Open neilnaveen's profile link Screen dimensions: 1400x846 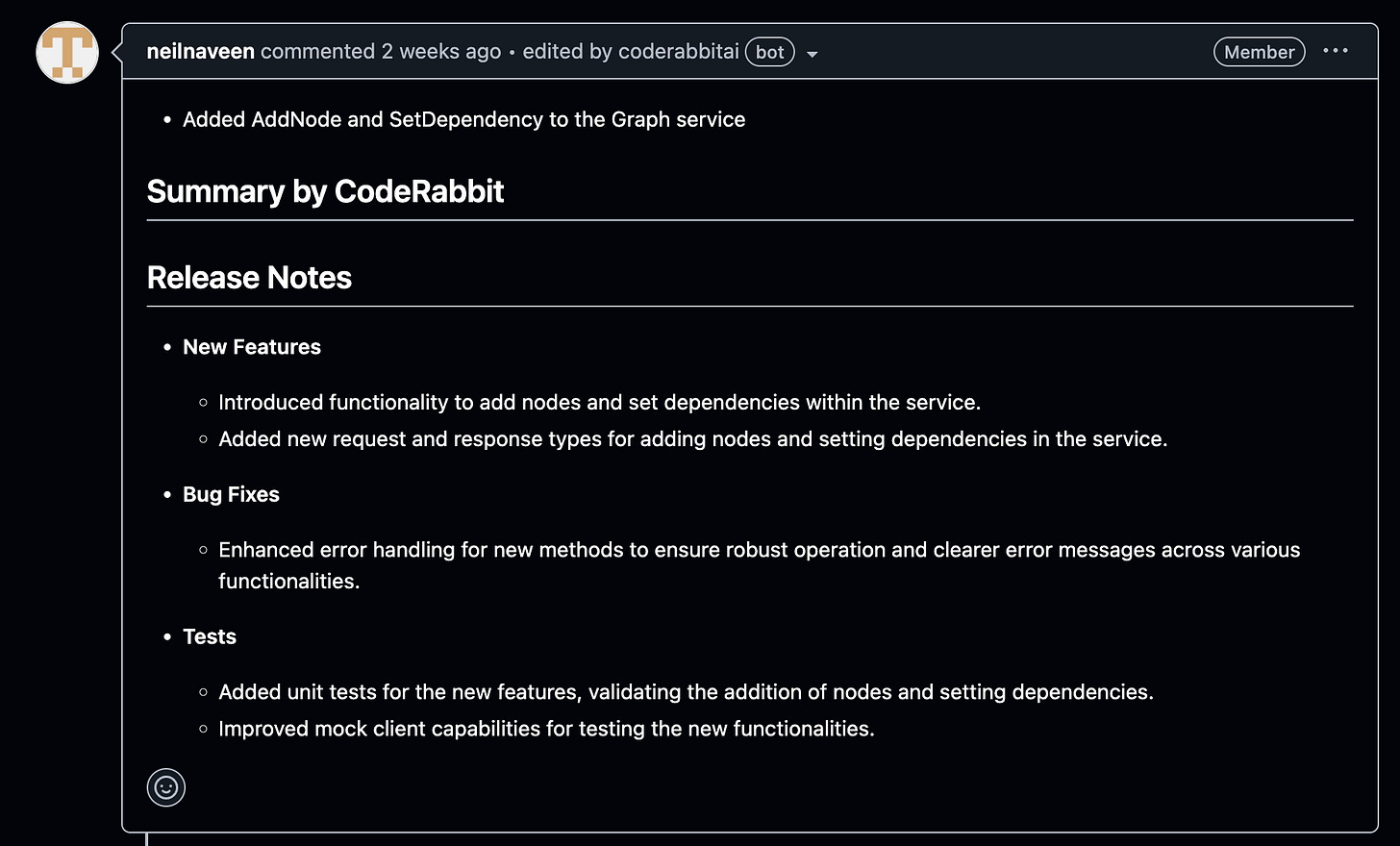coord(200,51)
